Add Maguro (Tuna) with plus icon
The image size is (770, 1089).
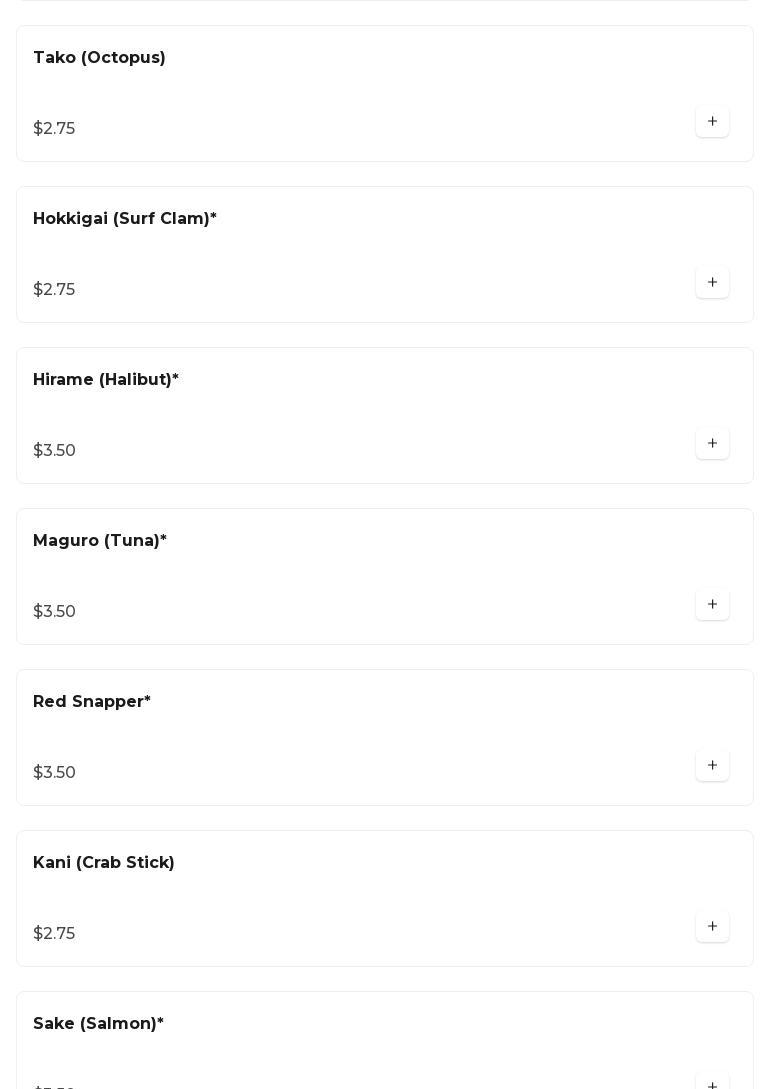tap(712, 605)
